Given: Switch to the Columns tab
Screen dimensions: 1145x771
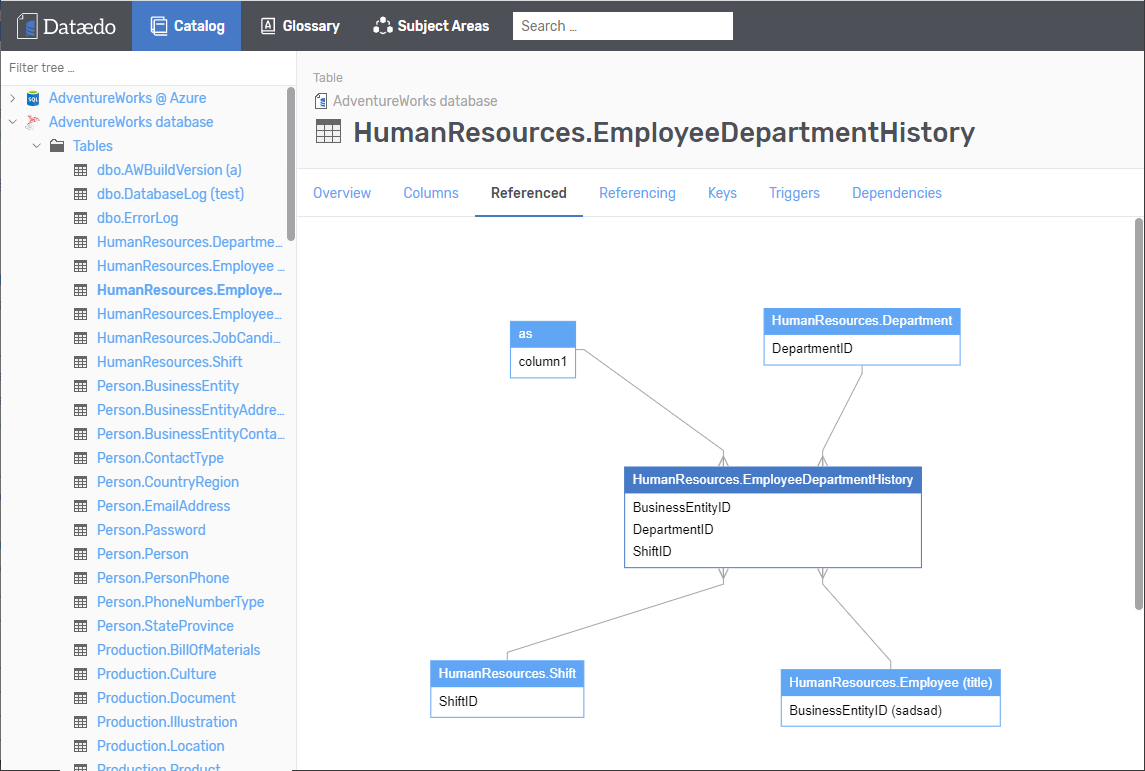Looking at the screenshot, I should 431,193.
